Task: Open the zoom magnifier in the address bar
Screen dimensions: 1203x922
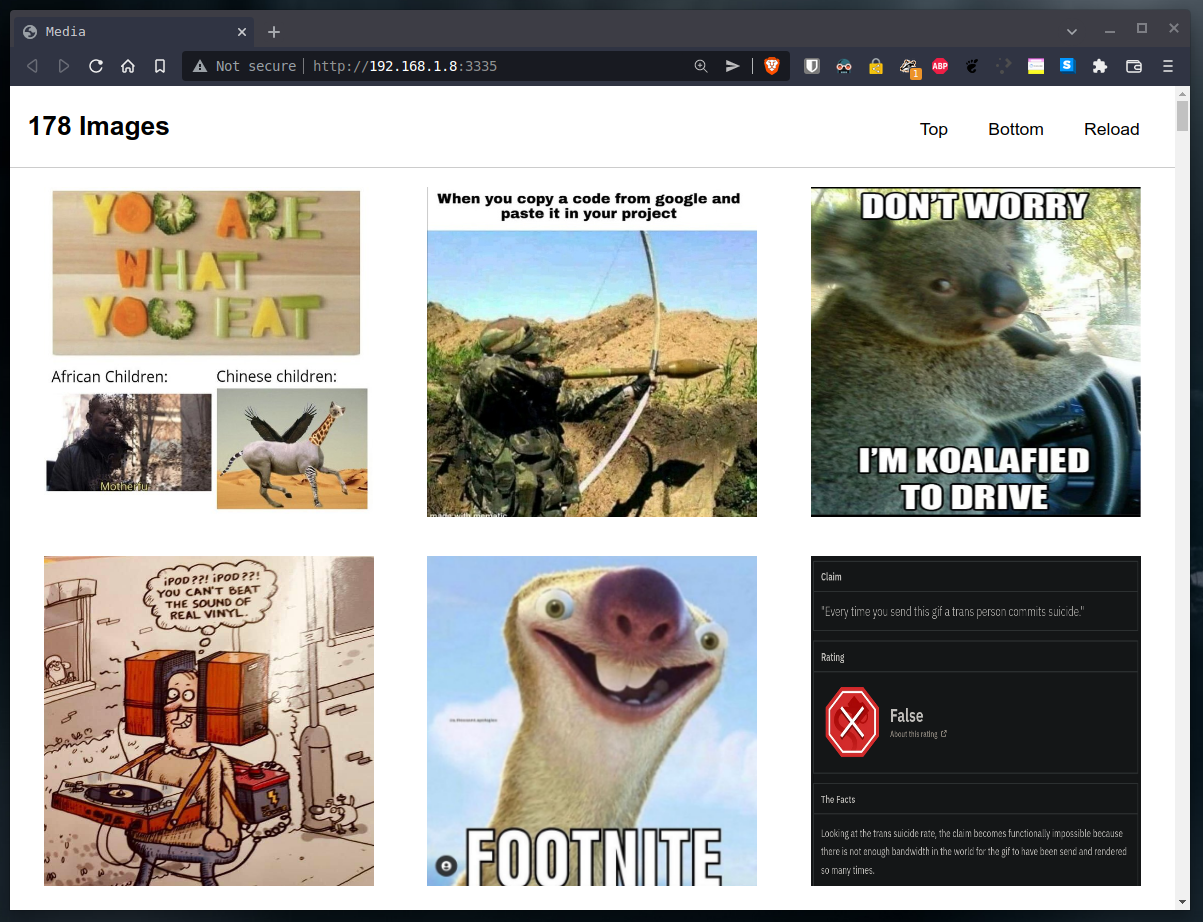Action: (x=701, y=66)
